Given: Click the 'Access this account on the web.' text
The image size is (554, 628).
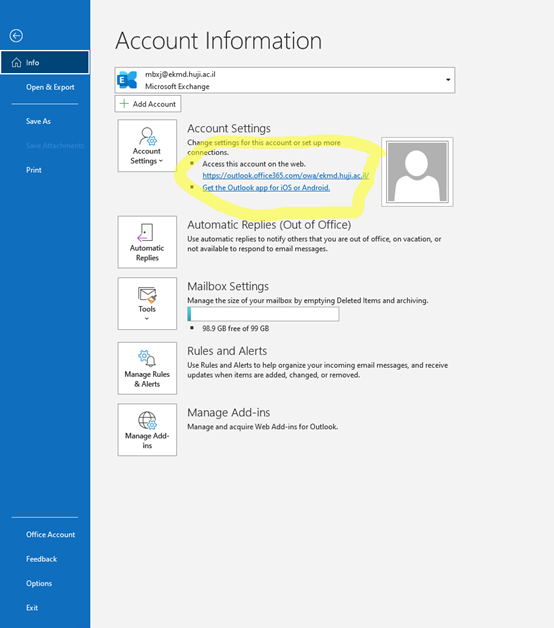Looking at the screenshot, I should click(x=254, y=164).
